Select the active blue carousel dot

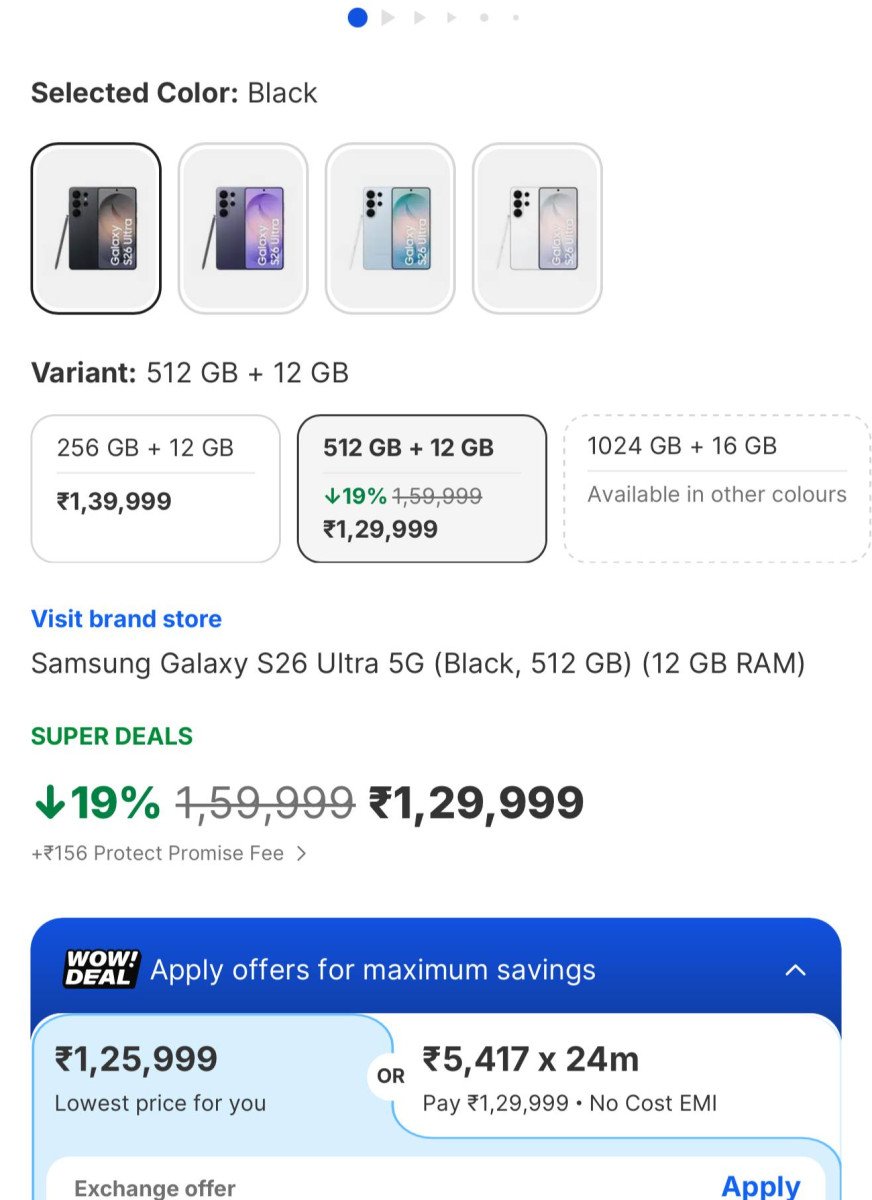tap(357, 17)
